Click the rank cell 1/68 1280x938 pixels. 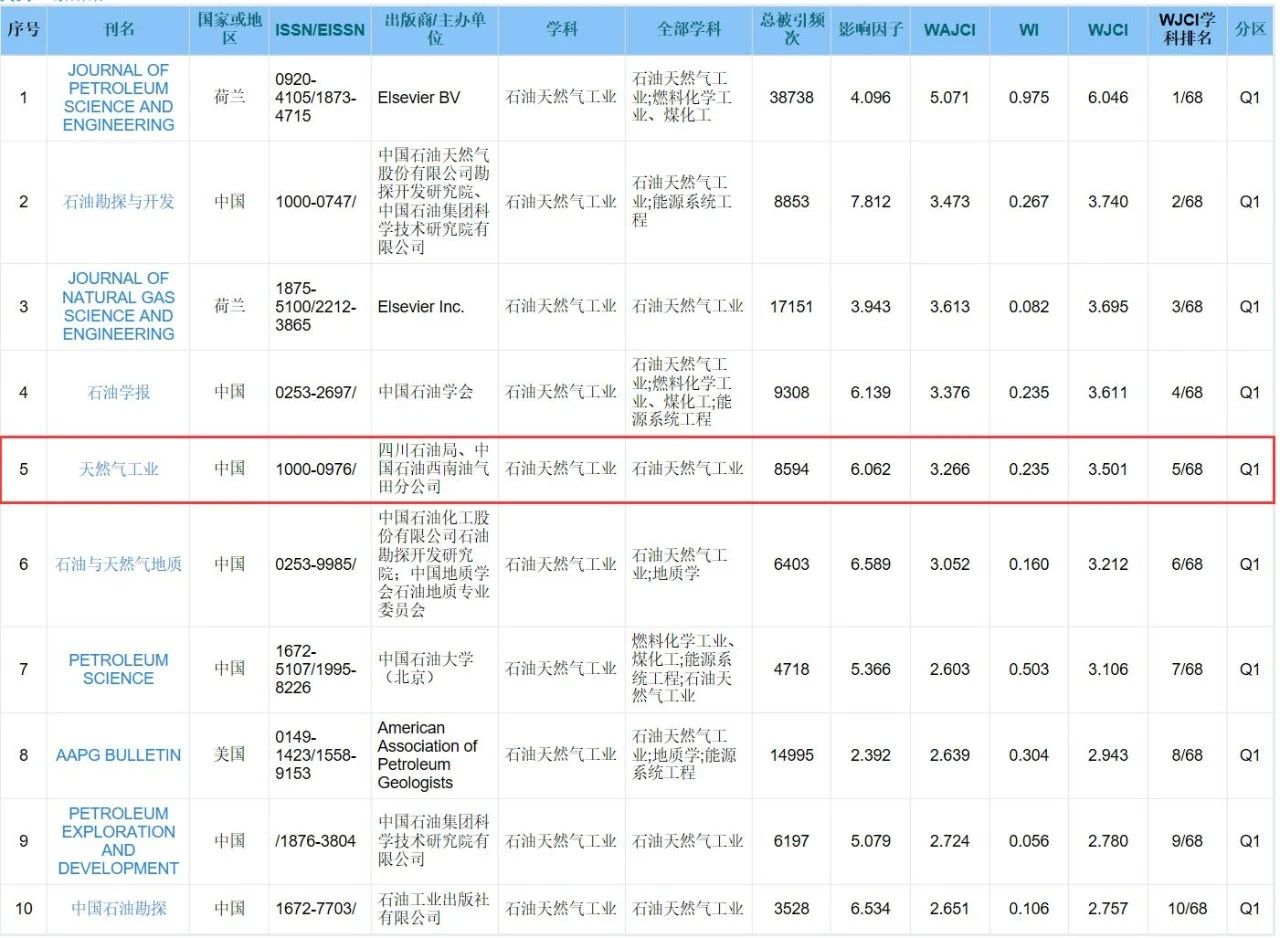[1187, 98]
